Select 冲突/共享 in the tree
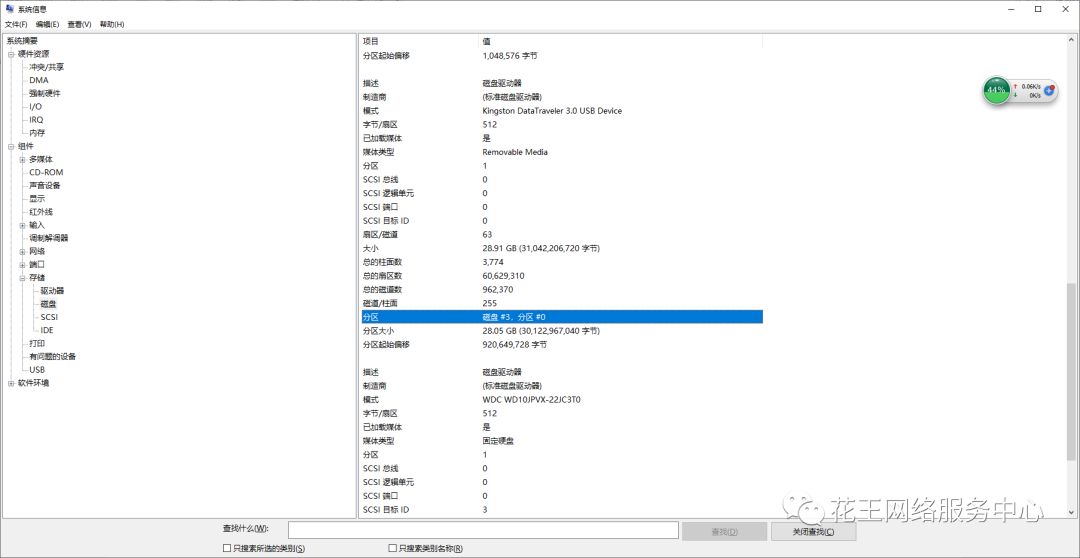Image resolution: width=1080 pixels, height=558 pixels. 47,68
